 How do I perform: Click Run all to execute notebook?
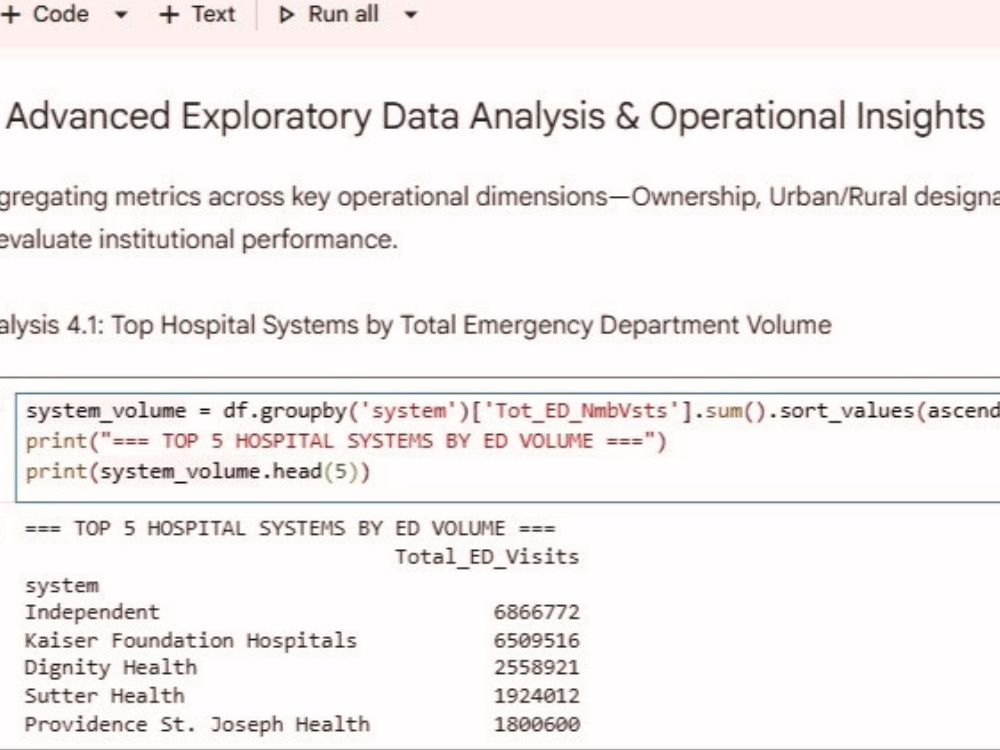[328, 14]
